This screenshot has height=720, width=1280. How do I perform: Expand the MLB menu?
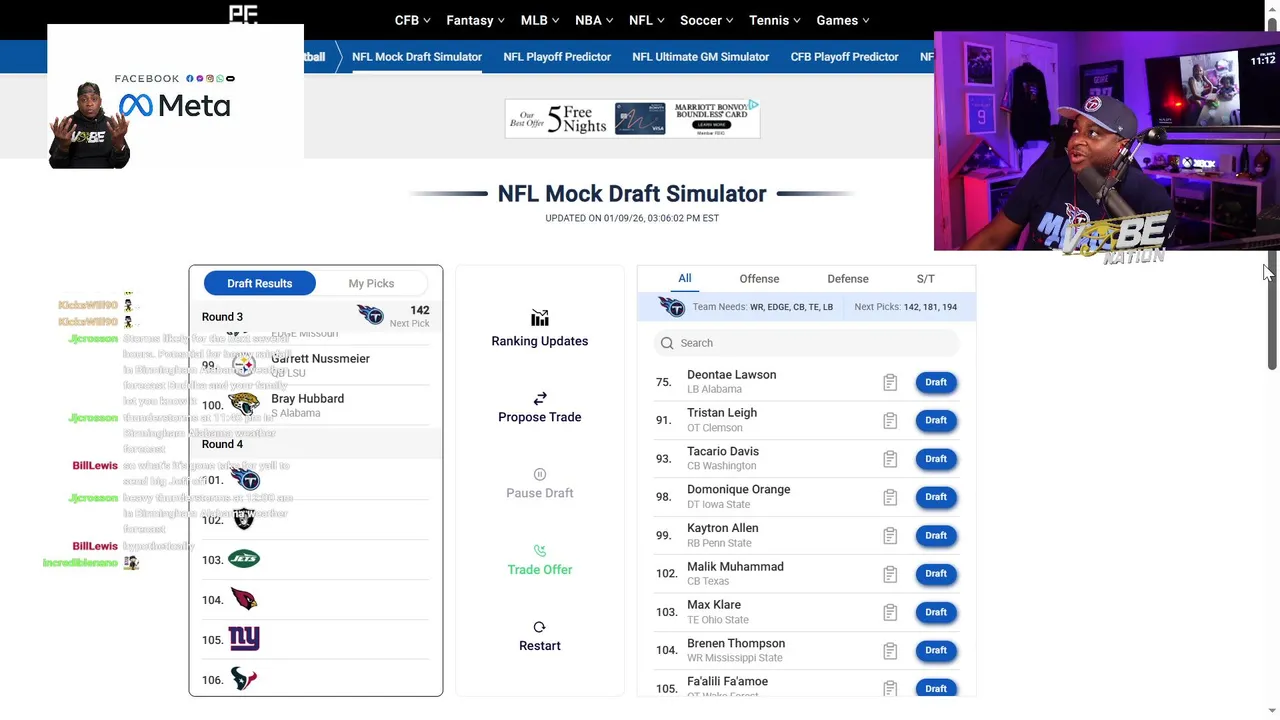click(x=541, y=20)
